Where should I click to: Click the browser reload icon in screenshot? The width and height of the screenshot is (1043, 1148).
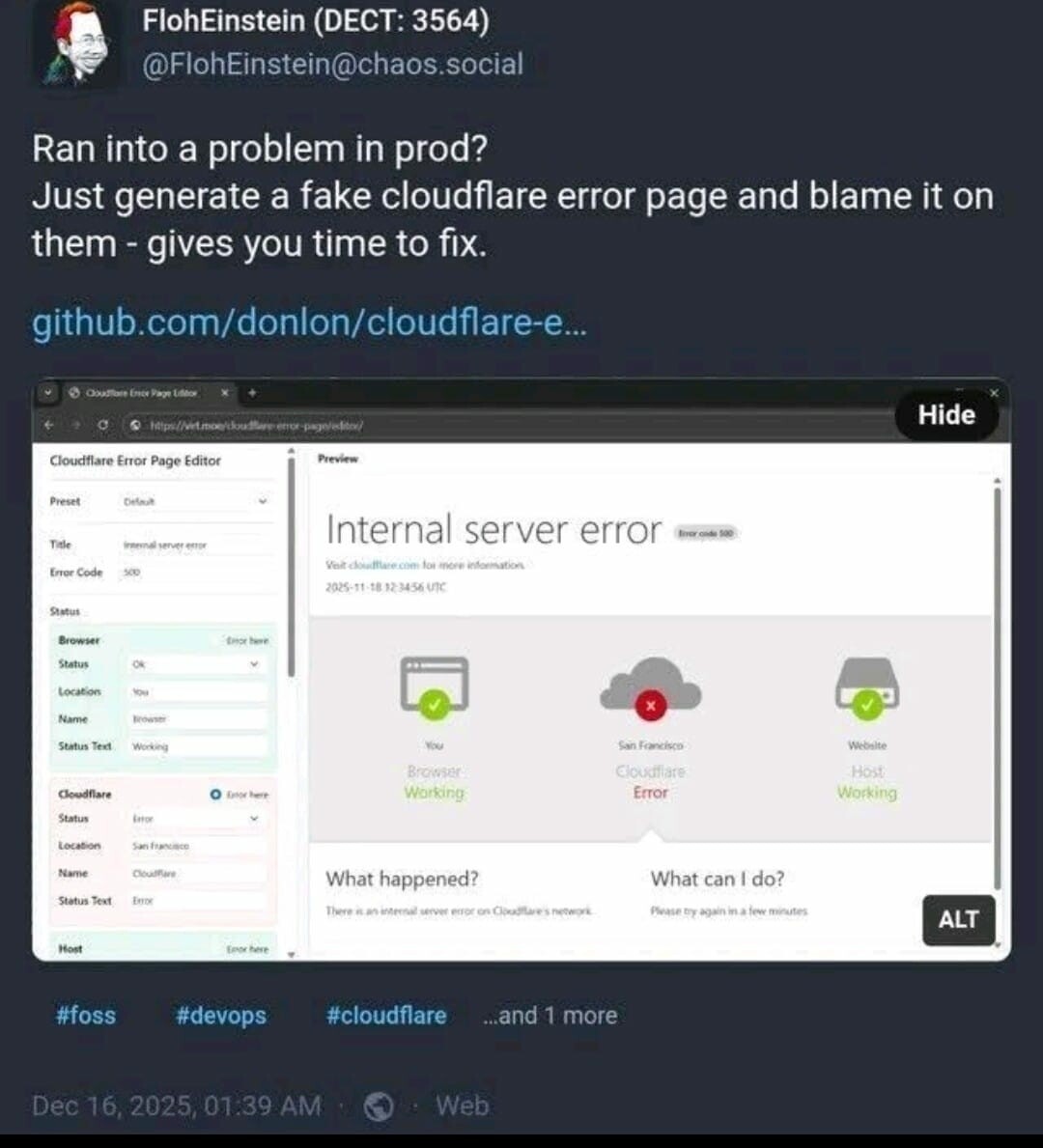coord(102,425)
